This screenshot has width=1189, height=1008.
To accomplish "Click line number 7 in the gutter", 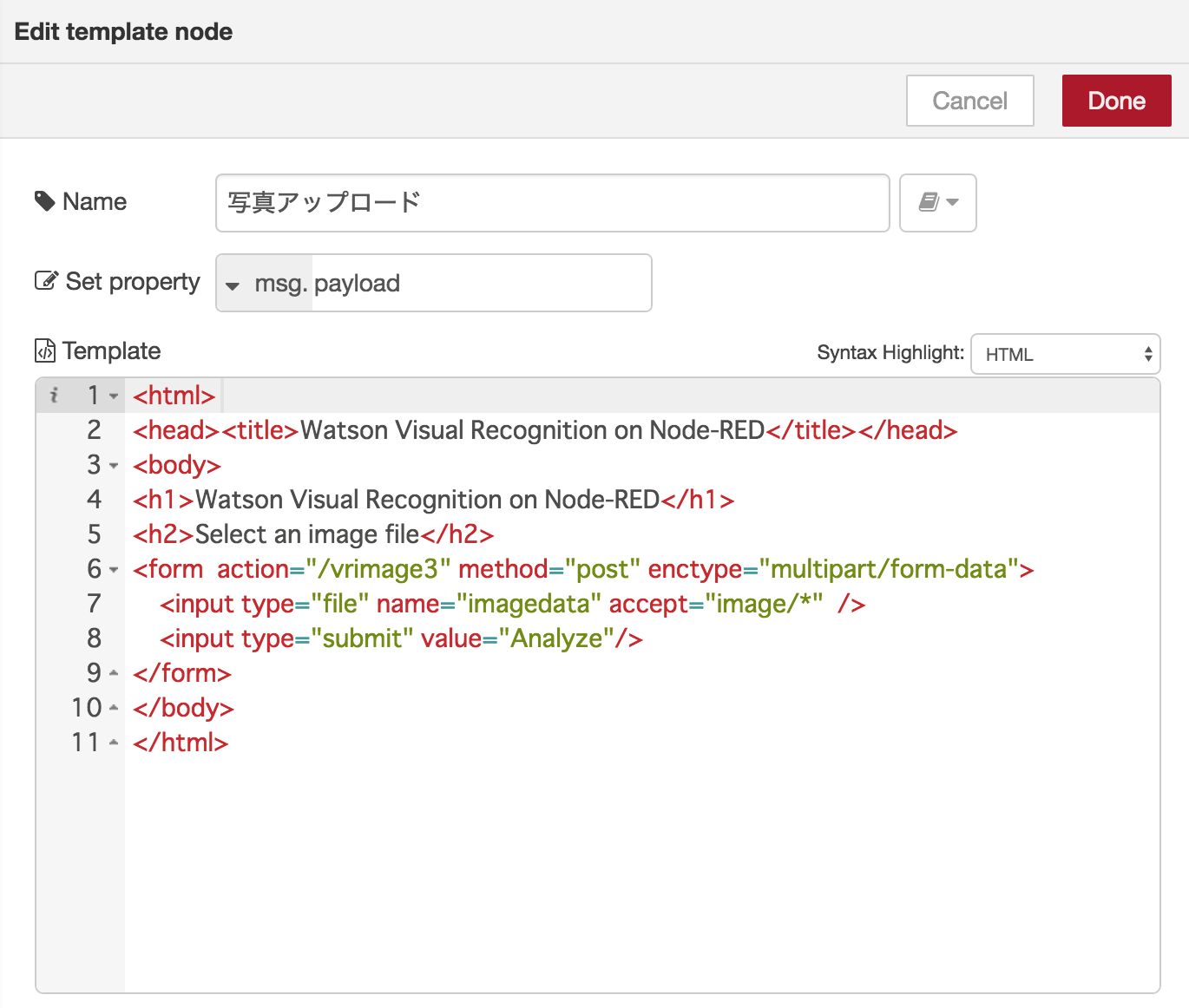I will 94,604.
